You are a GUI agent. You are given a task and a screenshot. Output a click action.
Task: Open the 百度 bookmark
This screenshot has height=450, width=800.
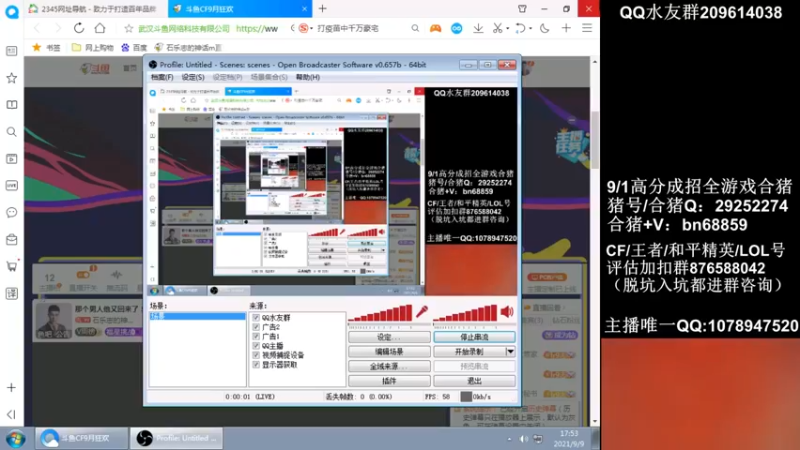click(134, 47)
